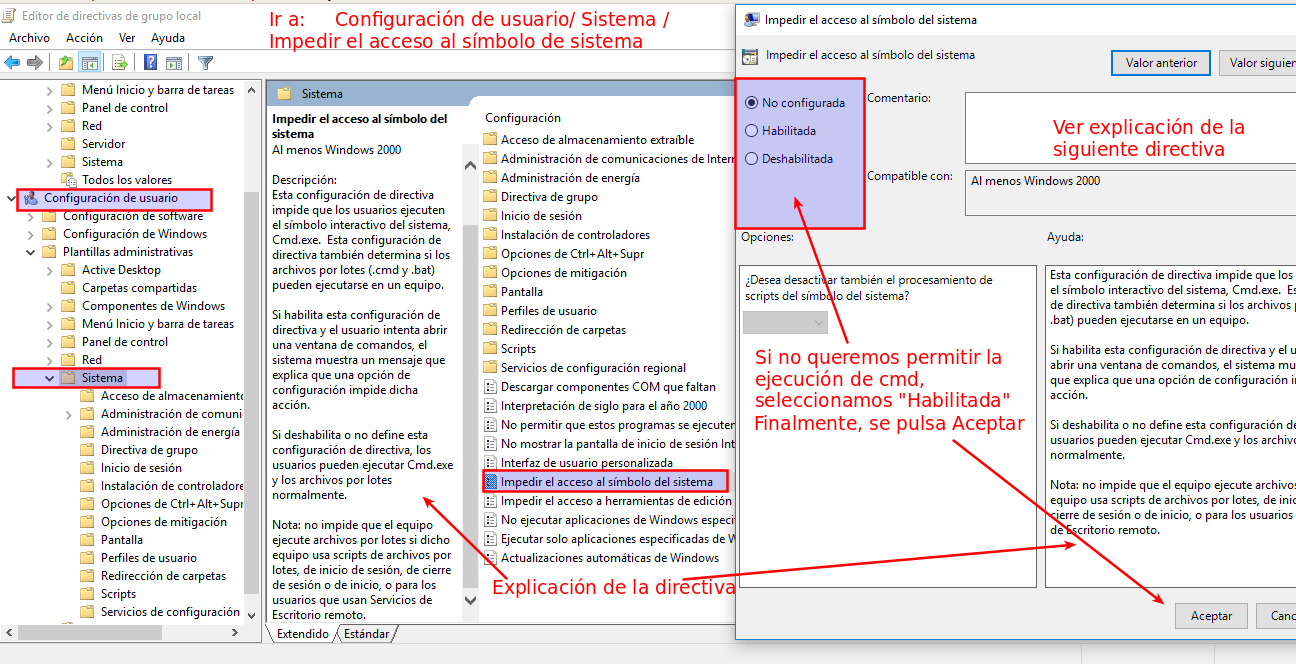Click console tree horizontal scrollbar left arrow
The image size is (1296, 664).
(x=9, y=631)
